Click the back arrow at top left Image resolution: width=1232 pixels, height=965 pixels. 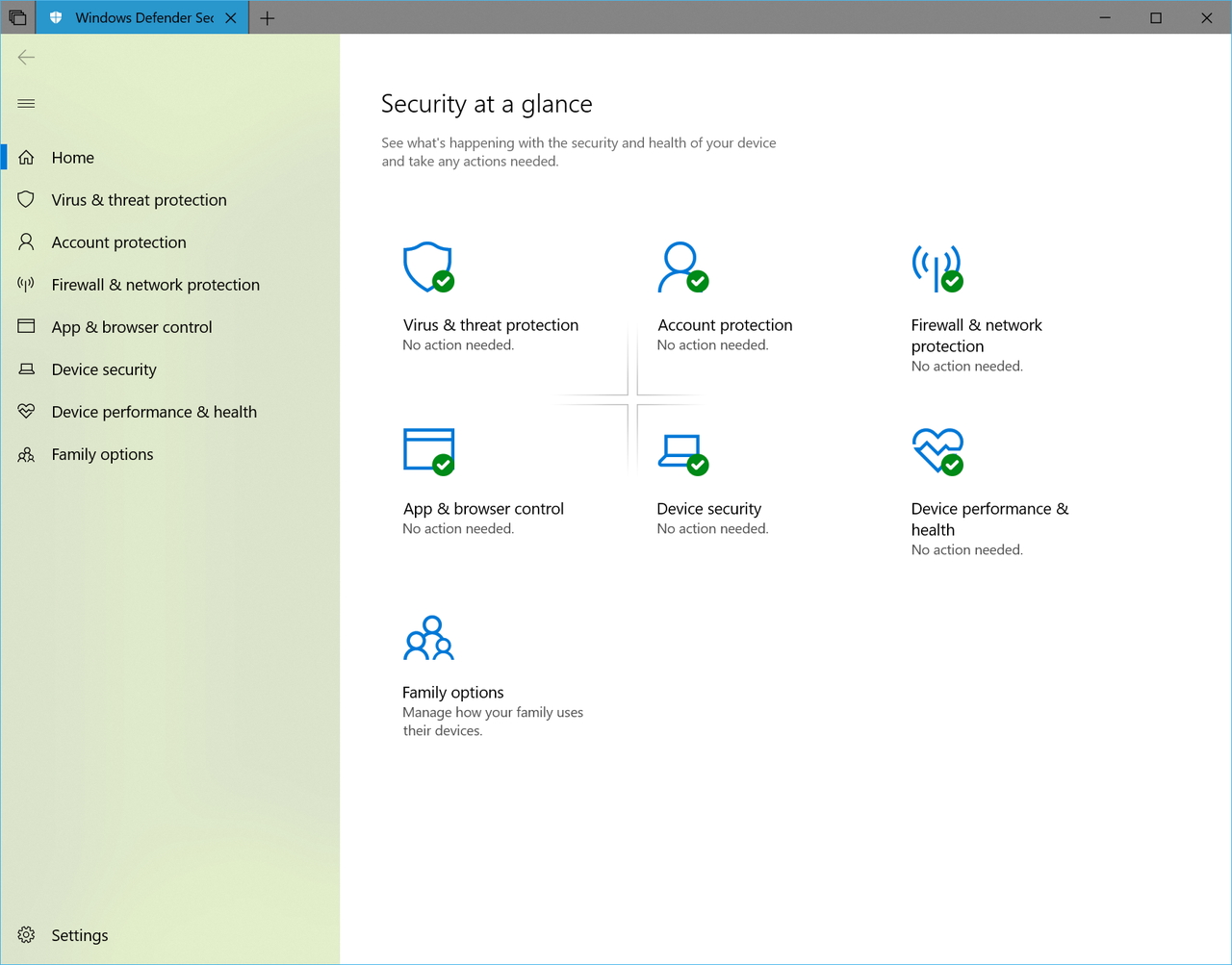coord(26,57)
